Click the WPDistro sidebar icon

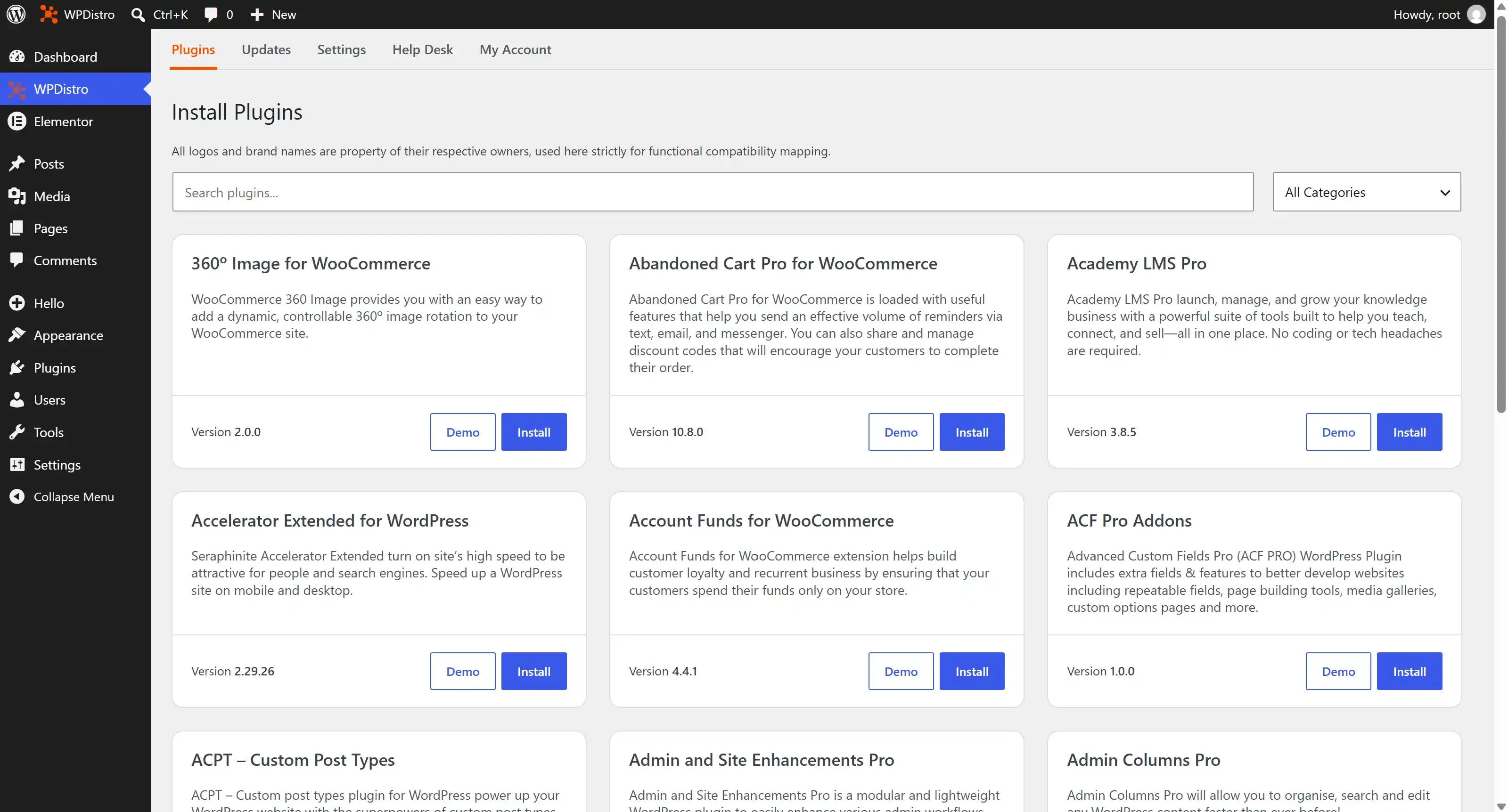pos(17,89)
